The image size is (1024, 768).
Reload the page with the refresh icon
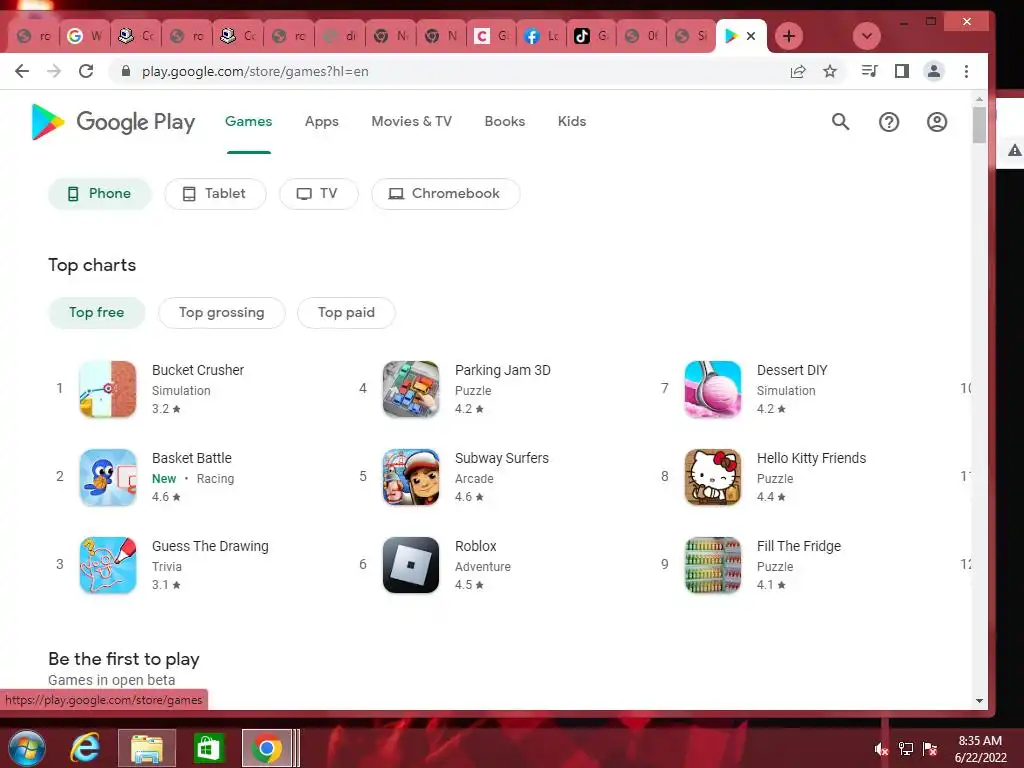tap(86, 71)
